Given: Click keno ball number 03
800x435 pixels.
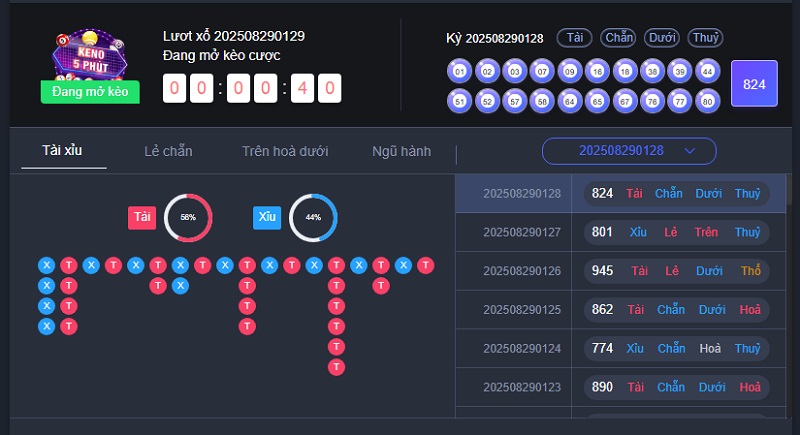Looking at the screenshot, I should pos(515,71).
